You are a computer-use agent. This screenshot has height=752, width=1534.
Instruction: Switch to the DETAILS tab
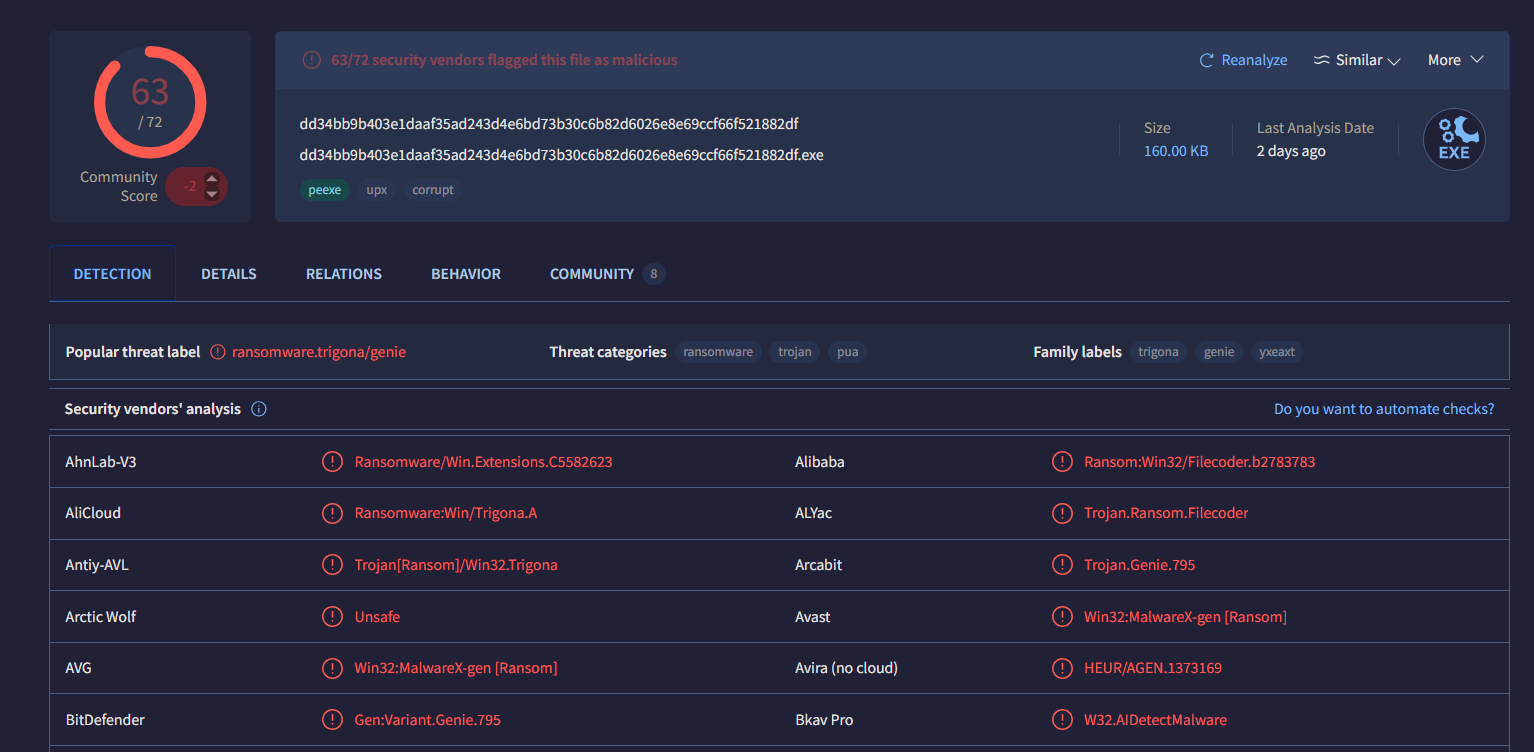pyautogui.click(x=228, y=274)
